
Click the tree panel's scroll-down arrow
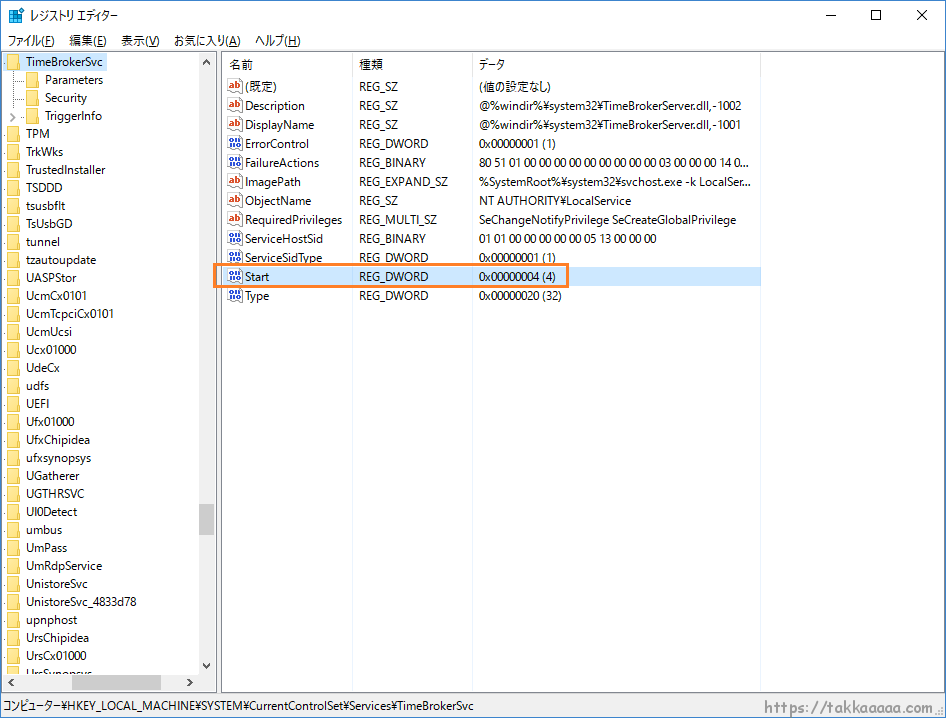tap(206, 665)
